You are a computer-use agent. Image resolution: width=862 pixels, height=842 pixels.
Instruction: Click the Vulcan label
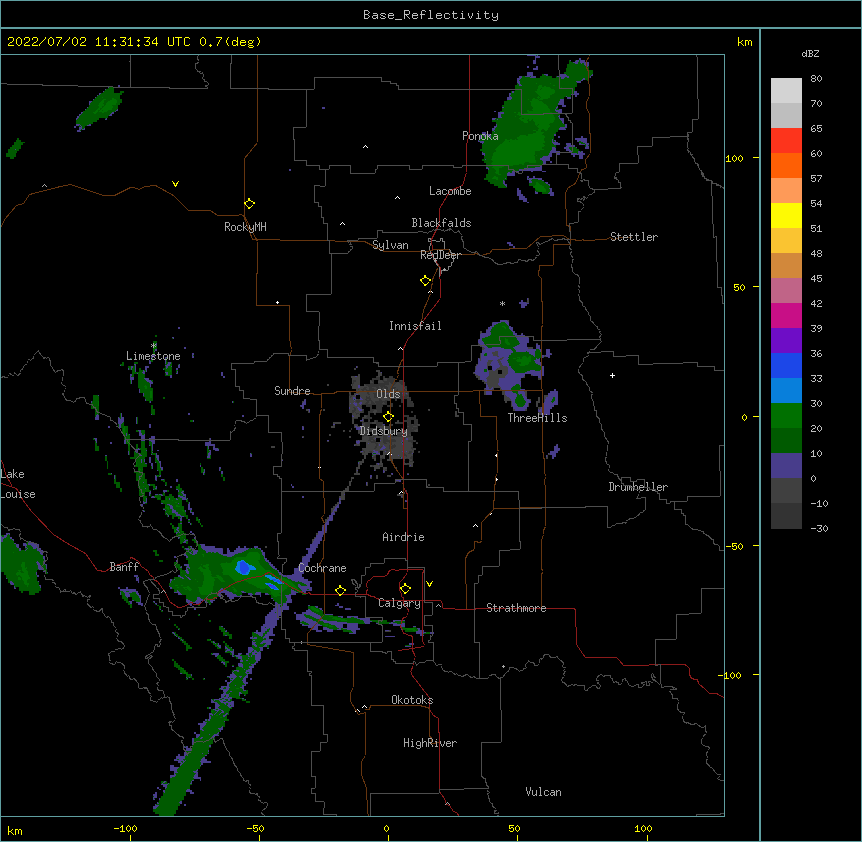543,792
